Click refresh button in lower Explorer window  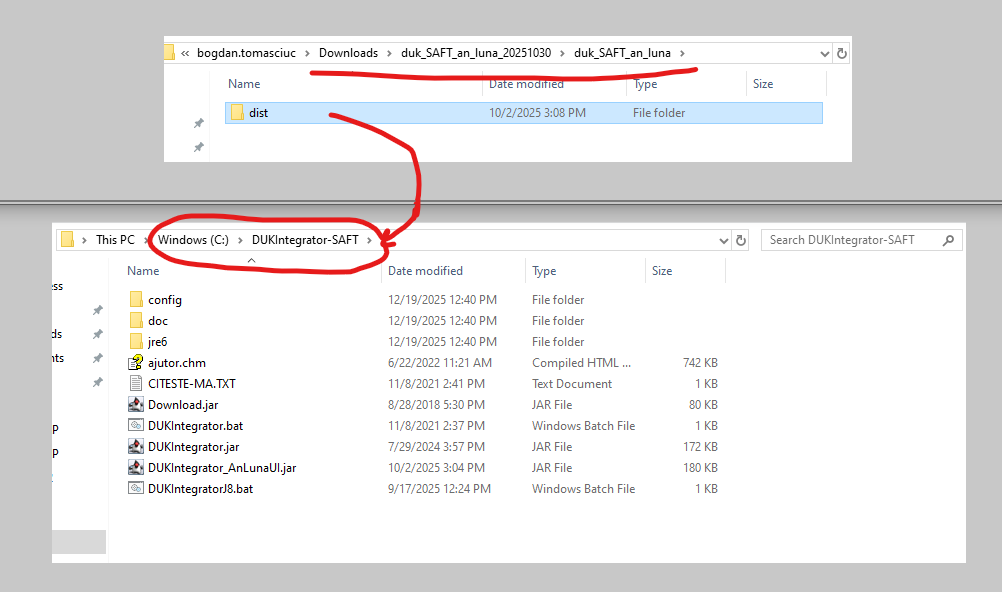coord(741,240)
